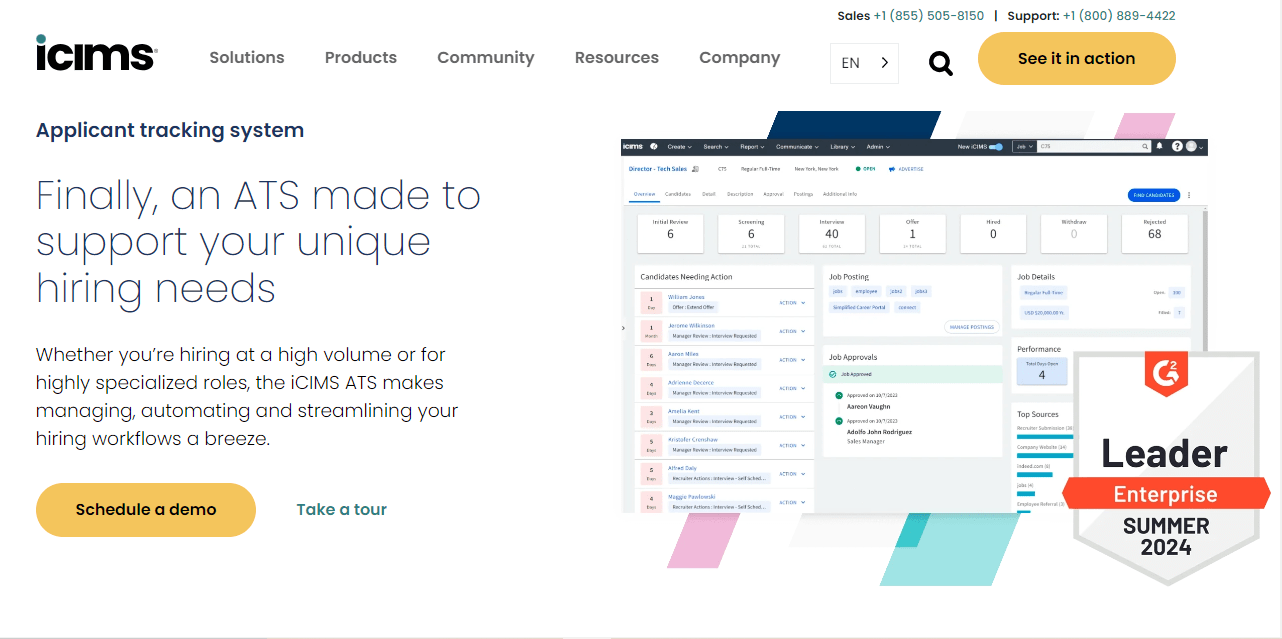Click the iCIMS logo in the site header

pyautogui.click(x=96, y=53)
